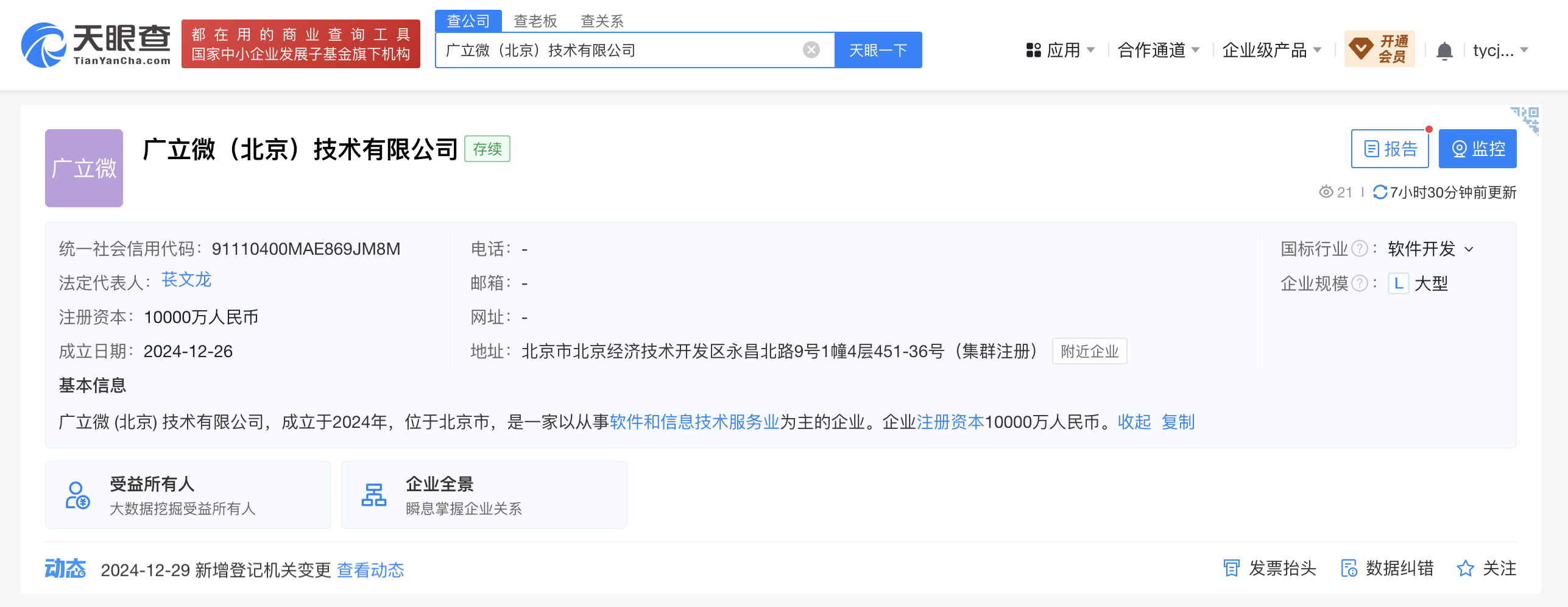Click the credit code 91110400MAE869JM8M
The width and height of the screenshot is (1568, 607).
(306, 249)
